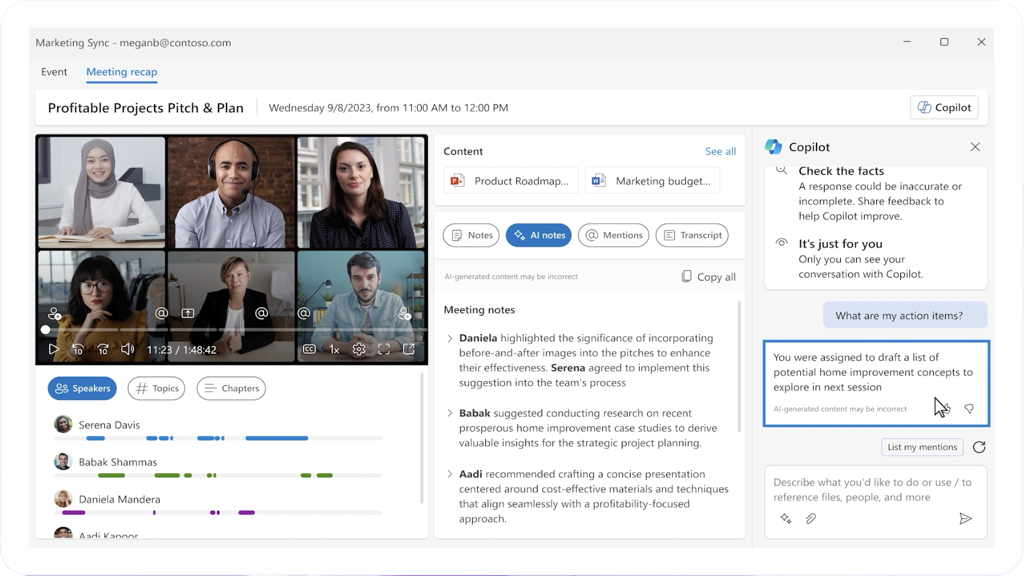This screenshot has width=1024, height=576.
Task: Click the video progress scrubber handle
Action: pos(45,330)
